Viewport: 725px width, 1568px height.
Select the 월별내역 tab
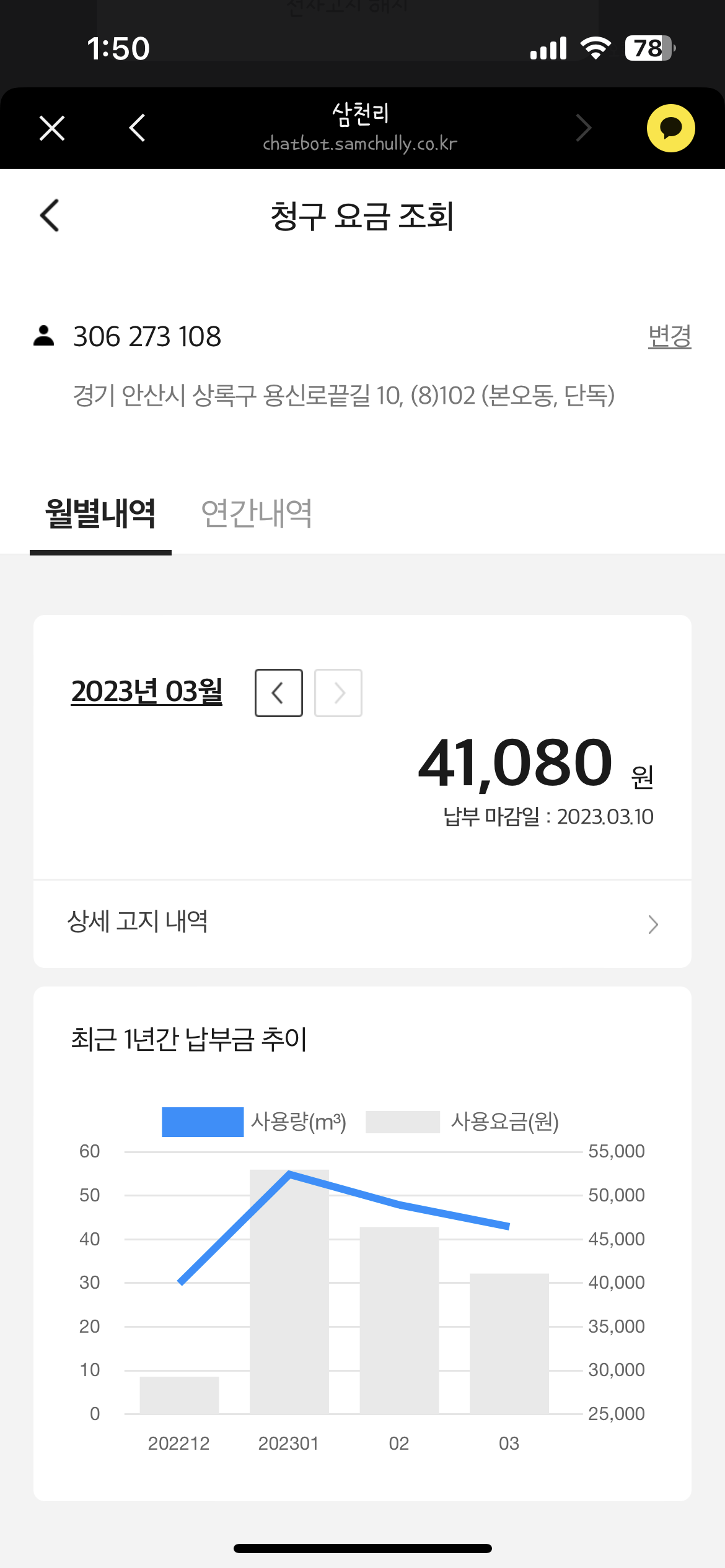[x=100, y=514]
